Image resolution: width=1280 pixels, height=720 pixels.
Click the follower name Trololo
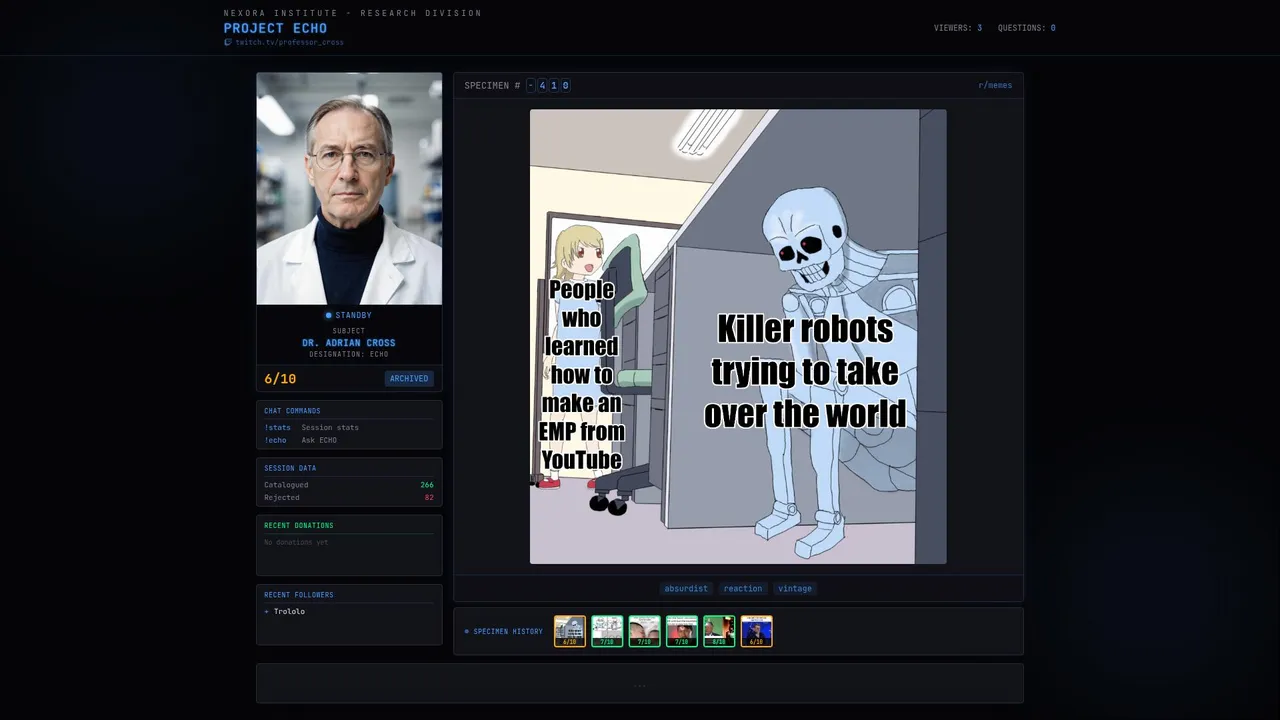289,611
